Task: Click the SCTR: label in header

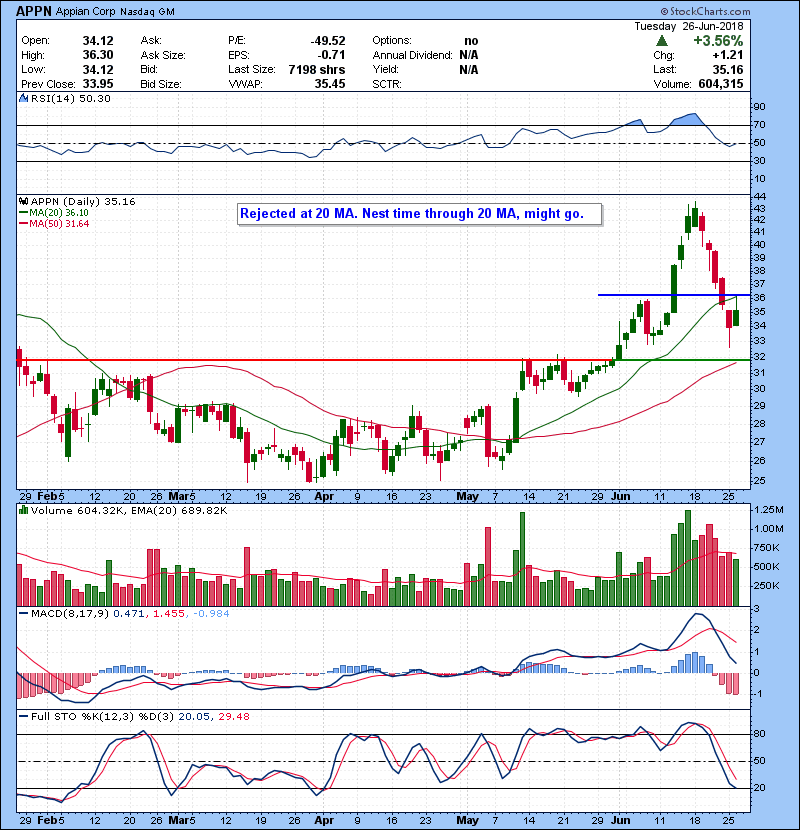Action: pyautogui.click(x=387, y=84)
